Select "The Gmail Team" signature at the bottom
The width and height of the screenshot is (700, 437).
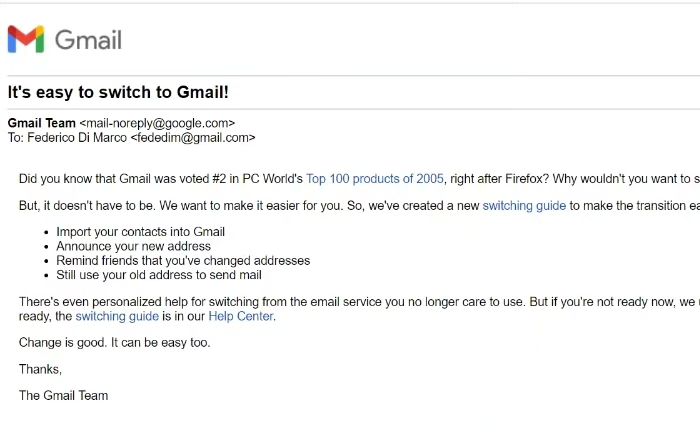63,396
